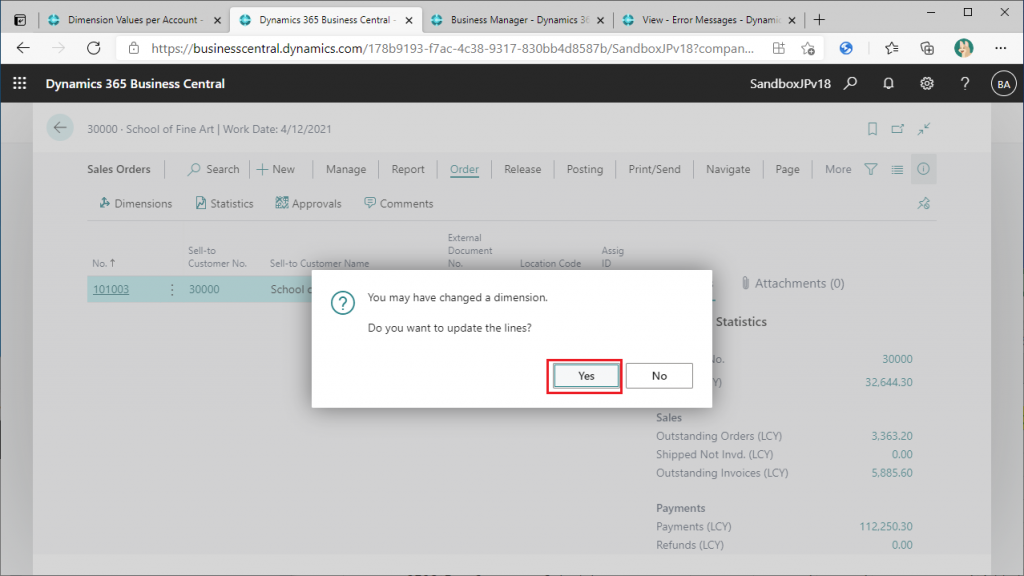Viewport: 1024px width, 576px height.
Task: Open a new browser tab
Action: pyautogui.click(x=819, y=20)
